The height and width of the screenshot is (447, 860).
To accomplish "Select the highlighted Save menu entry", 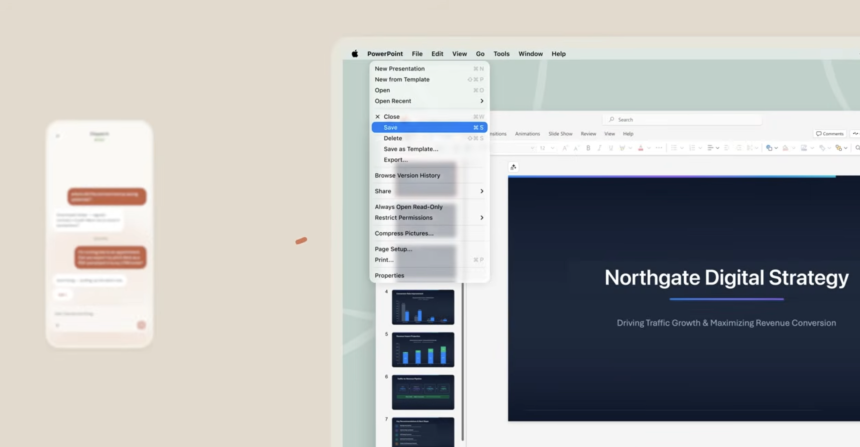I will tap(429, 127).
